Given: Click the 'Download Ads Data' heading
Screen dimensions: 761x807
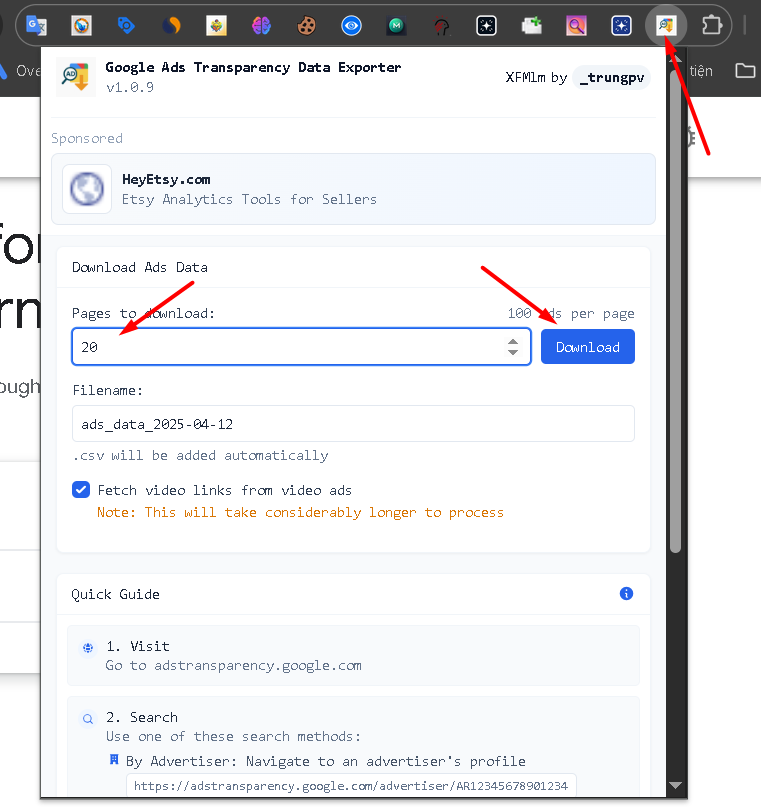Looking at the screenshot, I should point(139,267).
